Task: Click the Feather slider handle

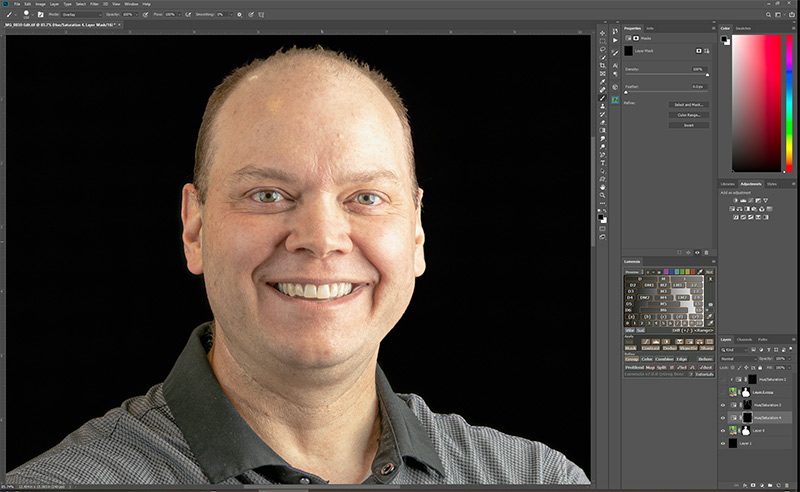Action: [626, 92]
